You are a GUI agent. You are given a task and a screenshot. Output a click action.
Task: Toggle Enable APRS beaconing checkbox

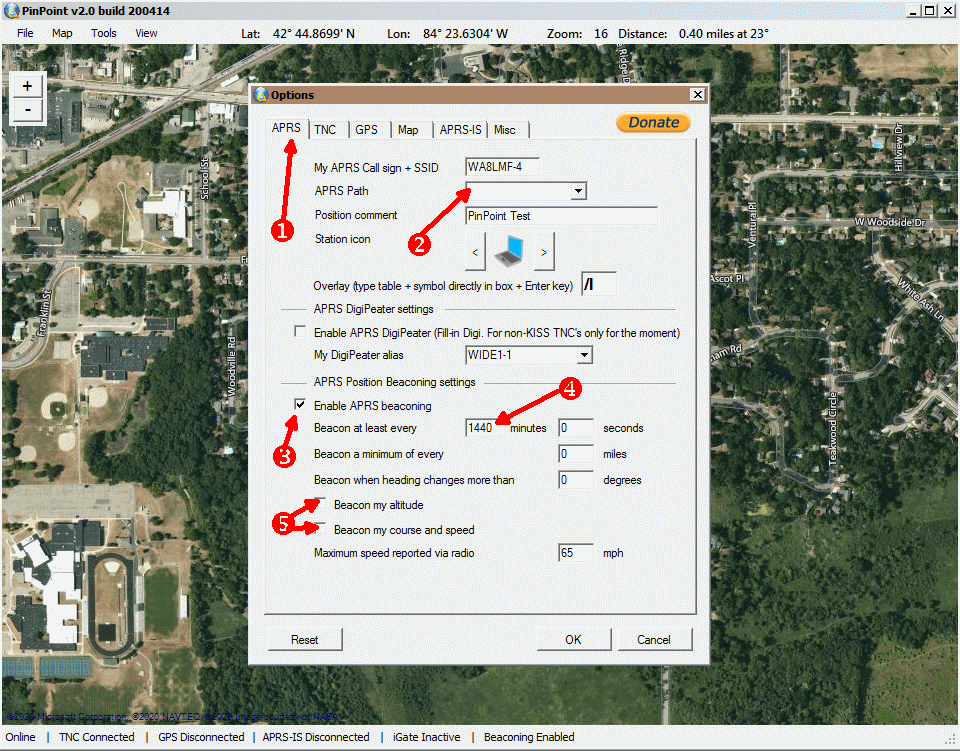click(x=300, y=405)
